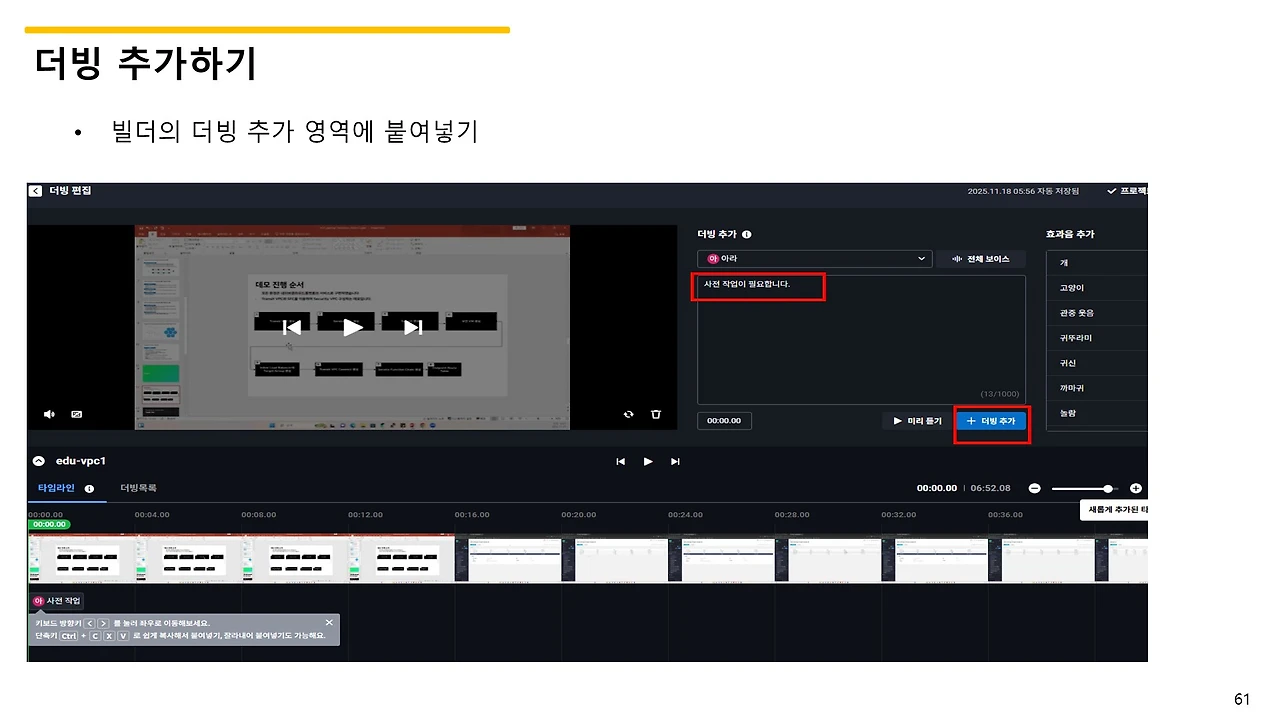
Task: Switch to the 더빙목록 tab
Action: (x=141, y=488)
